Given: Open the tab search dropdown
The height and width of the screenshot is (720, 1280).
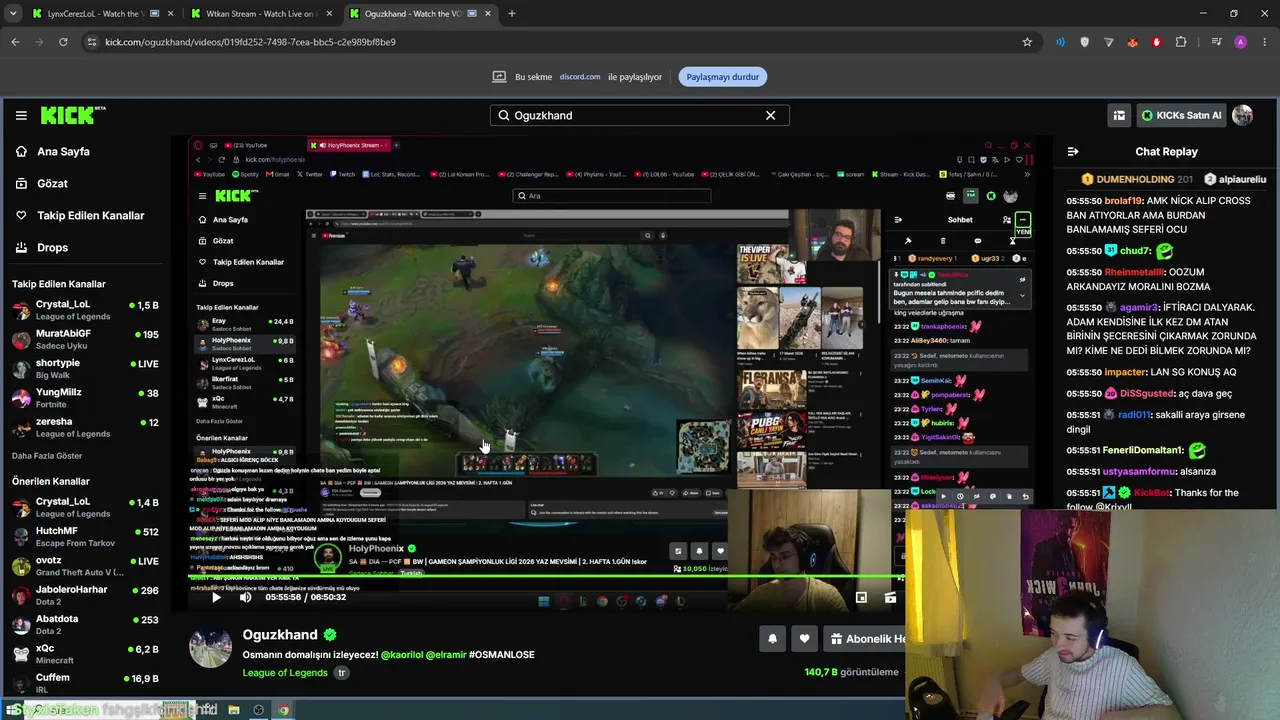Looking at the screenshot, I should pyautogui.click(x=13, y=14).
